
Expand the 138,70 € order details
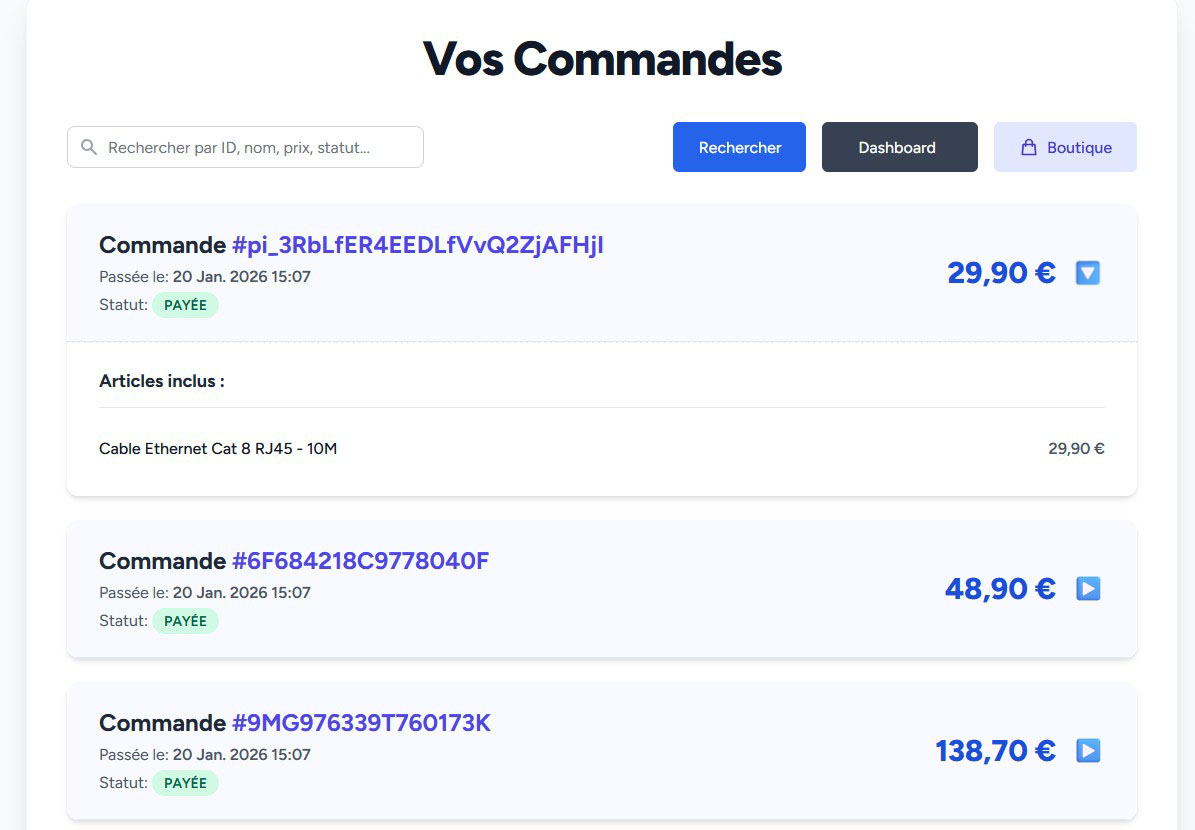point(1088,751)
